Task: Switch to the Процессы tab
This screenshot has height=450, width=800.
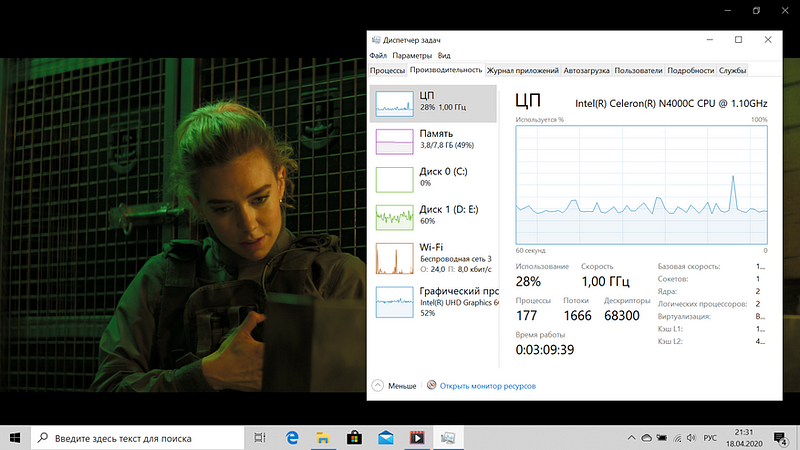Action: 387,70
